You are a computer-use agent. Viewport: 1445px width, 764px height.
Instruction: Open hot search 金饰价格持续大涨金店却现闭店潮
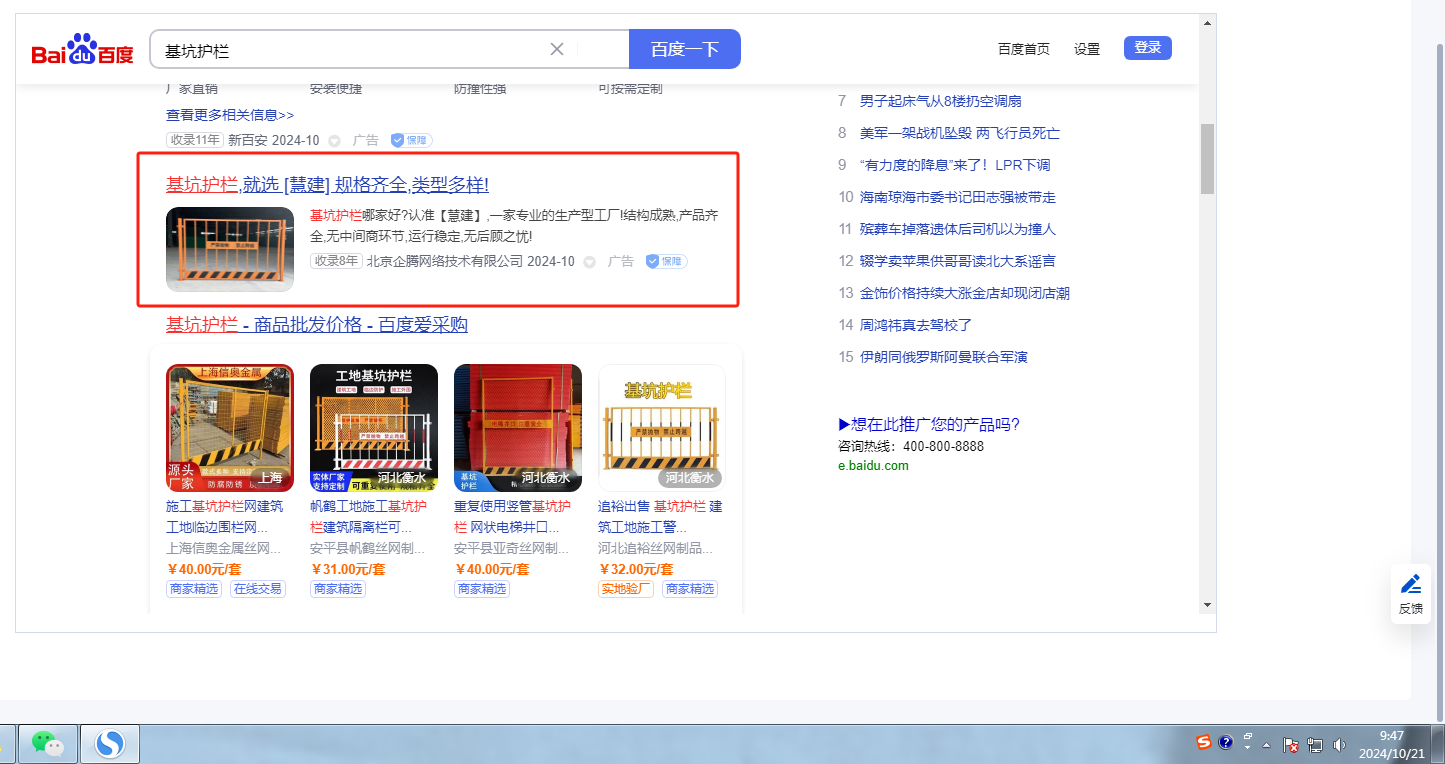coord(965,293)
